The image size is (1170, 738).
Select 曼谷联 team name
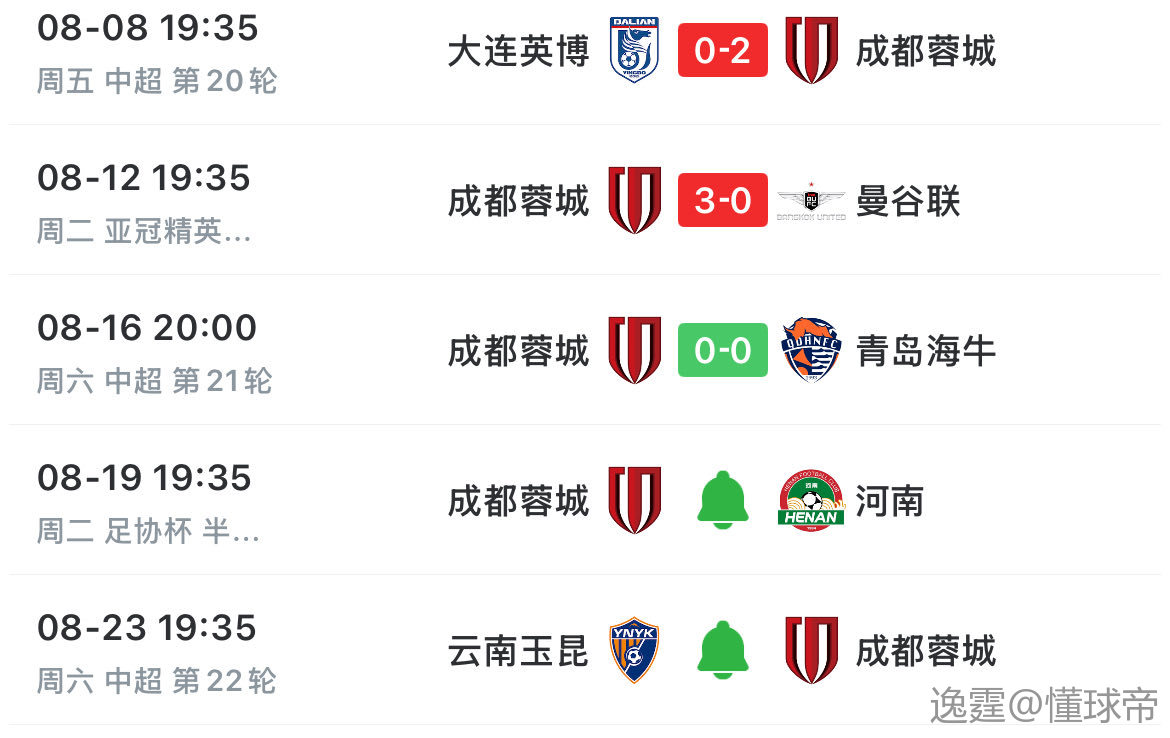click(x=907, y=201)
